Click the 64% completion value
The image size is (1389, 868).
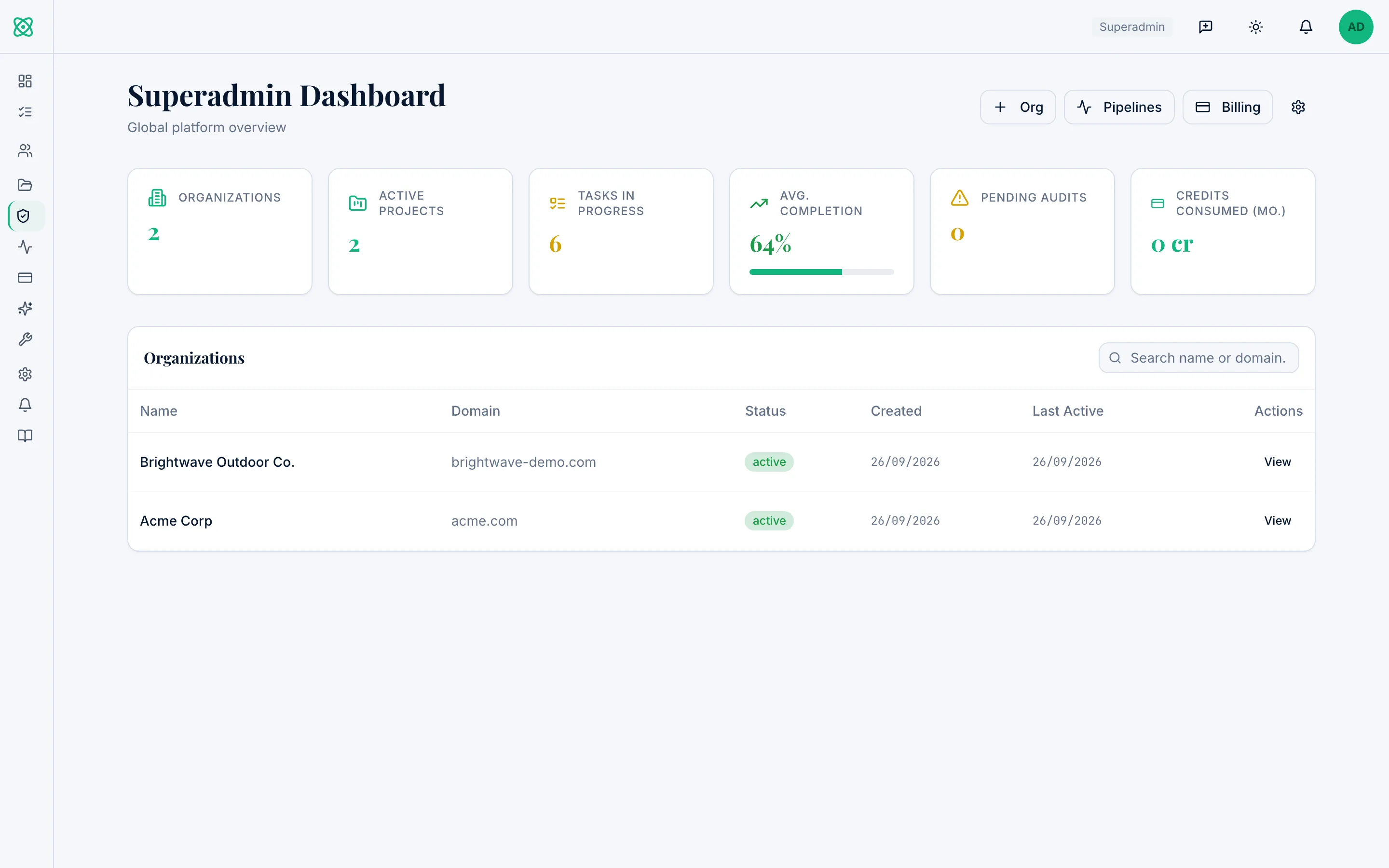point(770,244)
